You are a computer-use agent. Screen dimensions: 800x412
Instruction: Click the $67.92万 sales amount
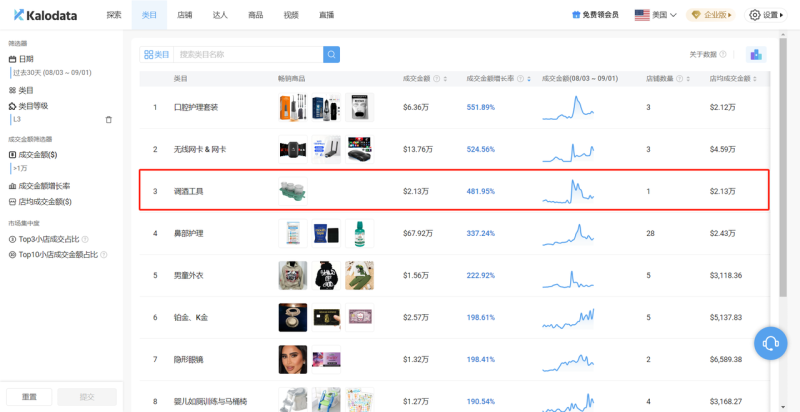pos(417,234)
